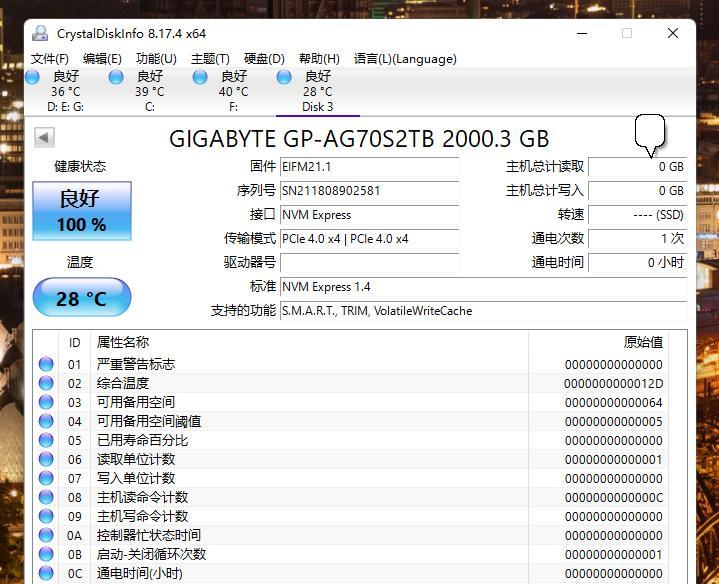The image size is (719, 584).
Task: Click the 良好 100 % health status button
Action: pyautogui.click(x=82, y=211)
